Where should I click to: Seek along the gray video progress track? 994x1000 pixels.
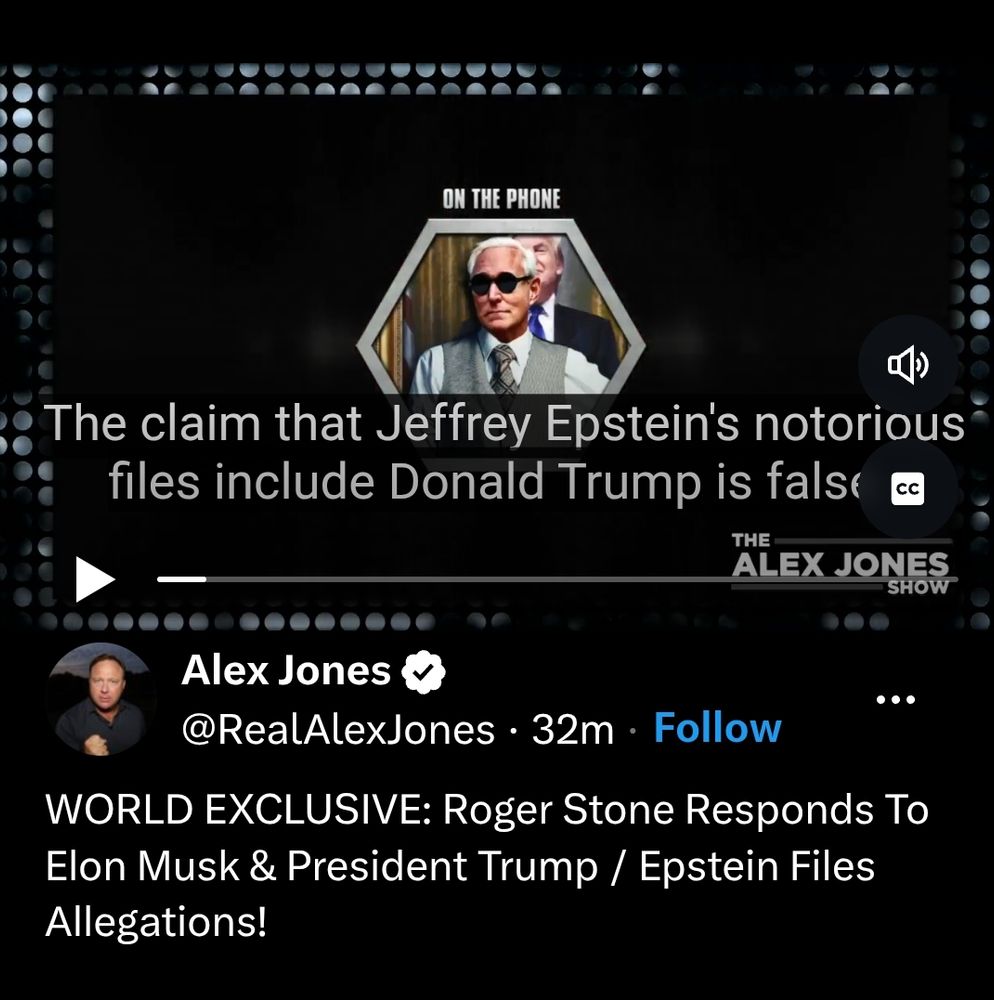click(556, 579)
